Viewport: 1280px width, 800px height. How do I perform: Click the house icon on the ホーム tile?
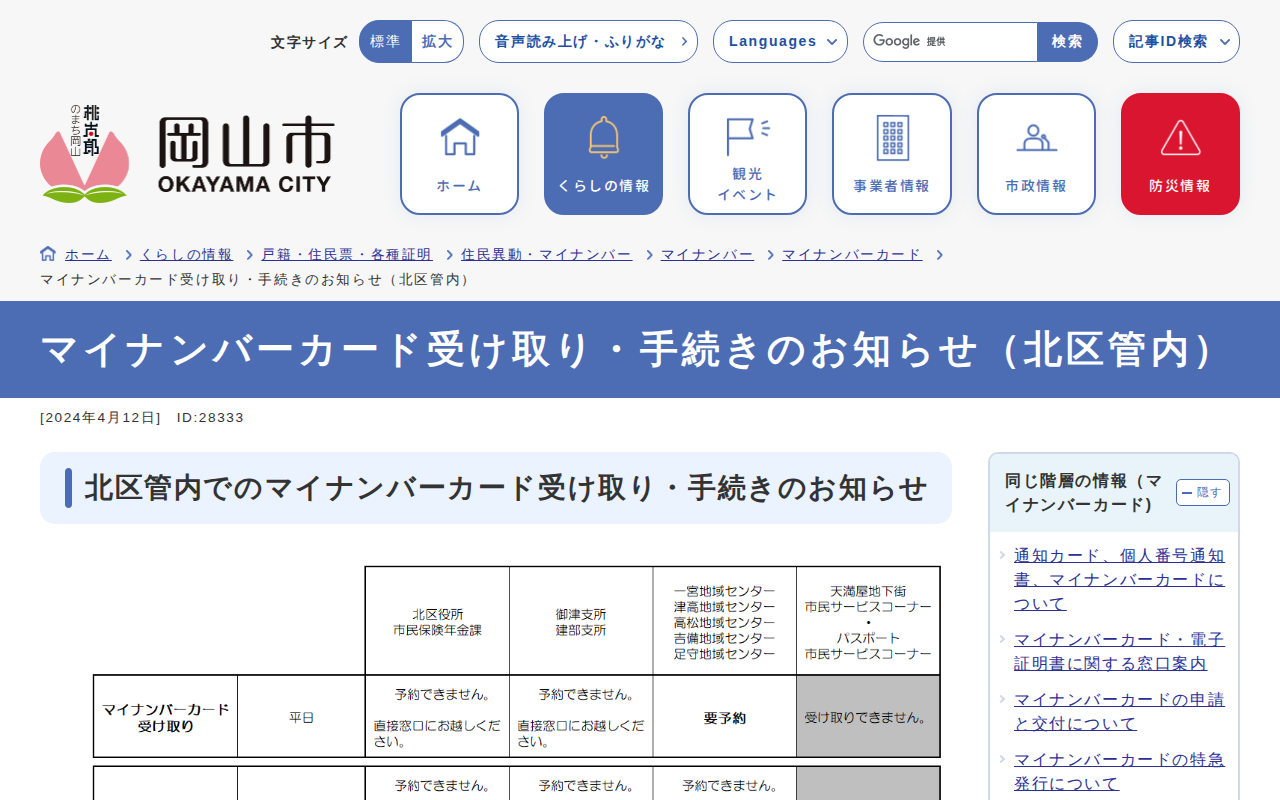coord(459,137)
